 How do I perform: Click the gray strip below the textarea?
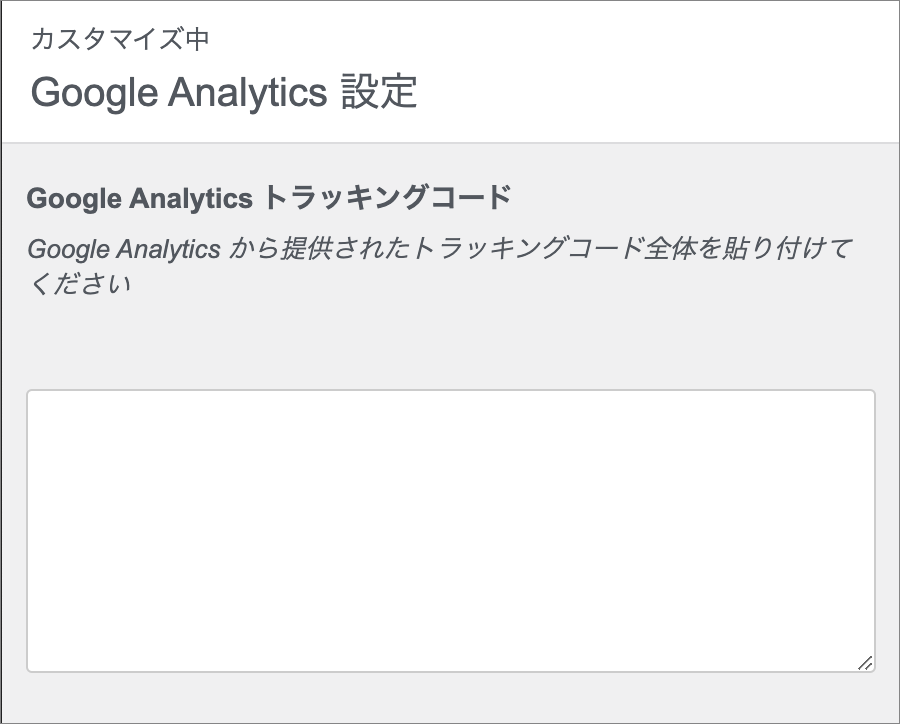(x=450, y=698)
